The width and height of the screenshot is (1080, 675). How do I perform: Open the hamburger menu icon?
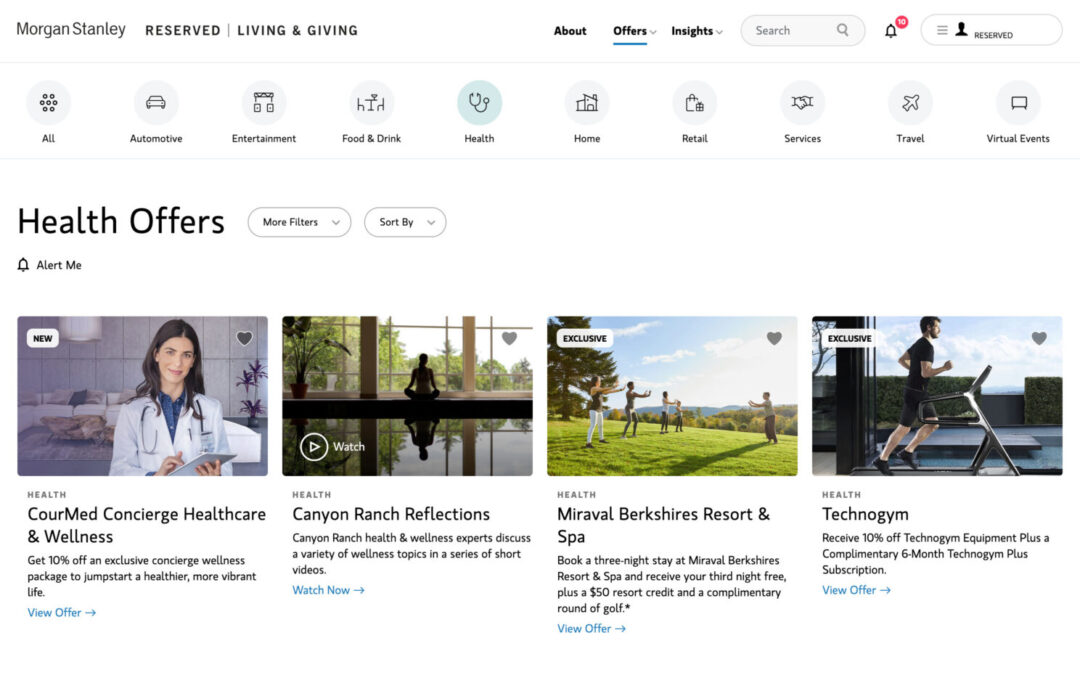pyautogui.click(x=942, y=30)
